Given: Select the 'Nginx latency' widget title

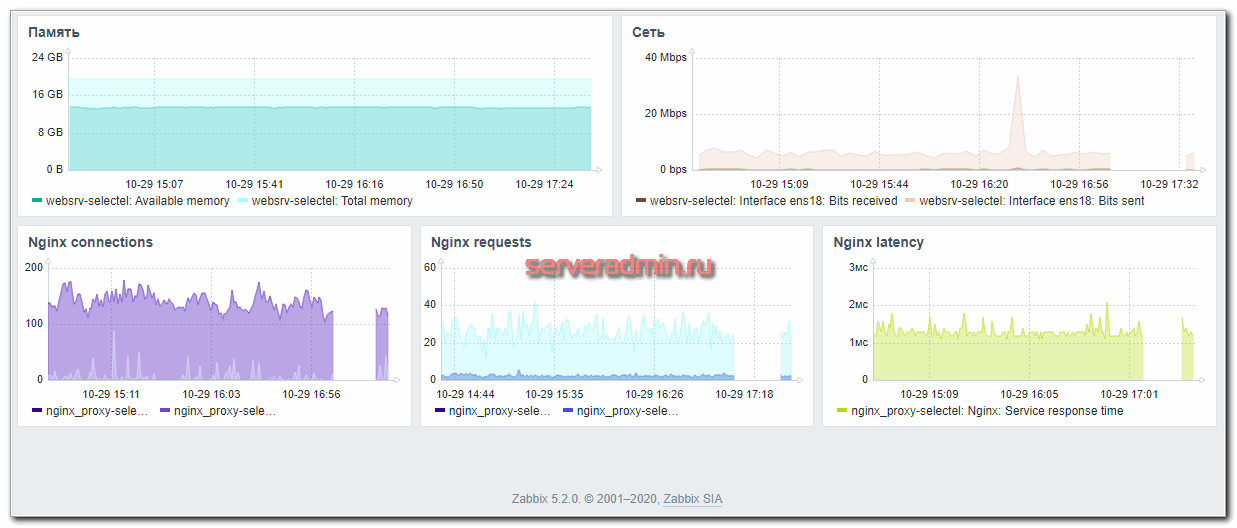Looking at the screenshot, I should click(878, 242).
